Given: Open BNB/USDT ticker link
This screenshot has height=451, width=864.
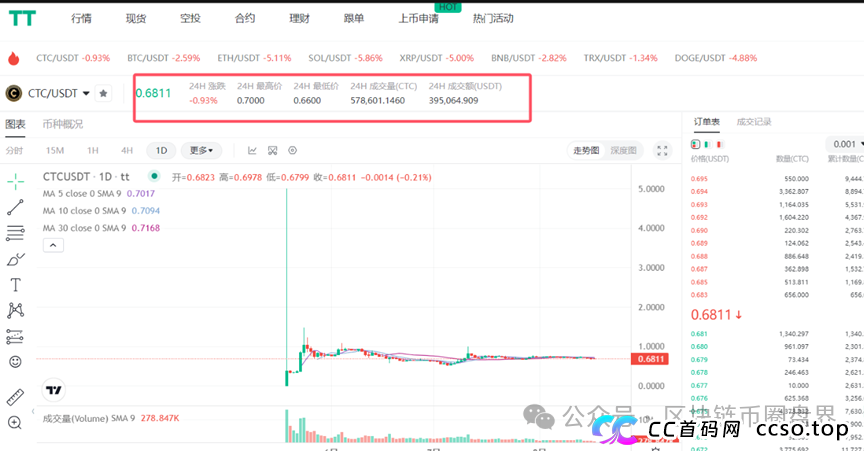Looking at the screenshot, I should [529, 58].
